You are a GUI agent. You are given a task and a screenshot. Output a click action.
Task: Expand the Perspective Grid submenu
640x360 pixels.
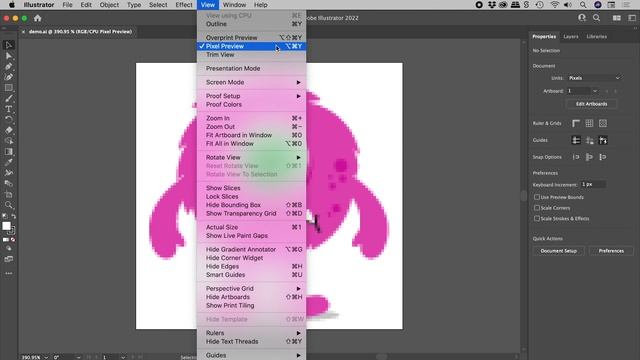(251, 289)
